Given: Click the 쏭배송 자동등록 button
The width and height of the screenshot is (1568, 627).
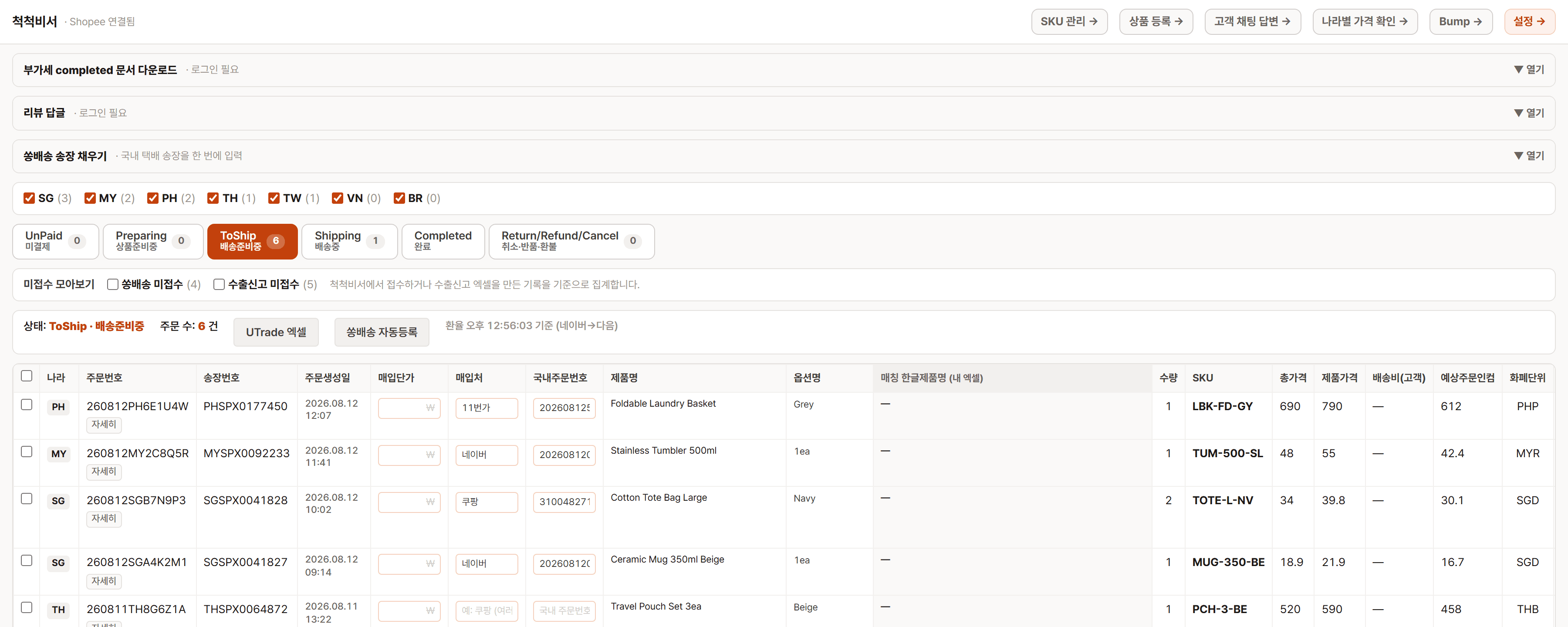Looking at the screenshot, I should [x=382, y=332].
